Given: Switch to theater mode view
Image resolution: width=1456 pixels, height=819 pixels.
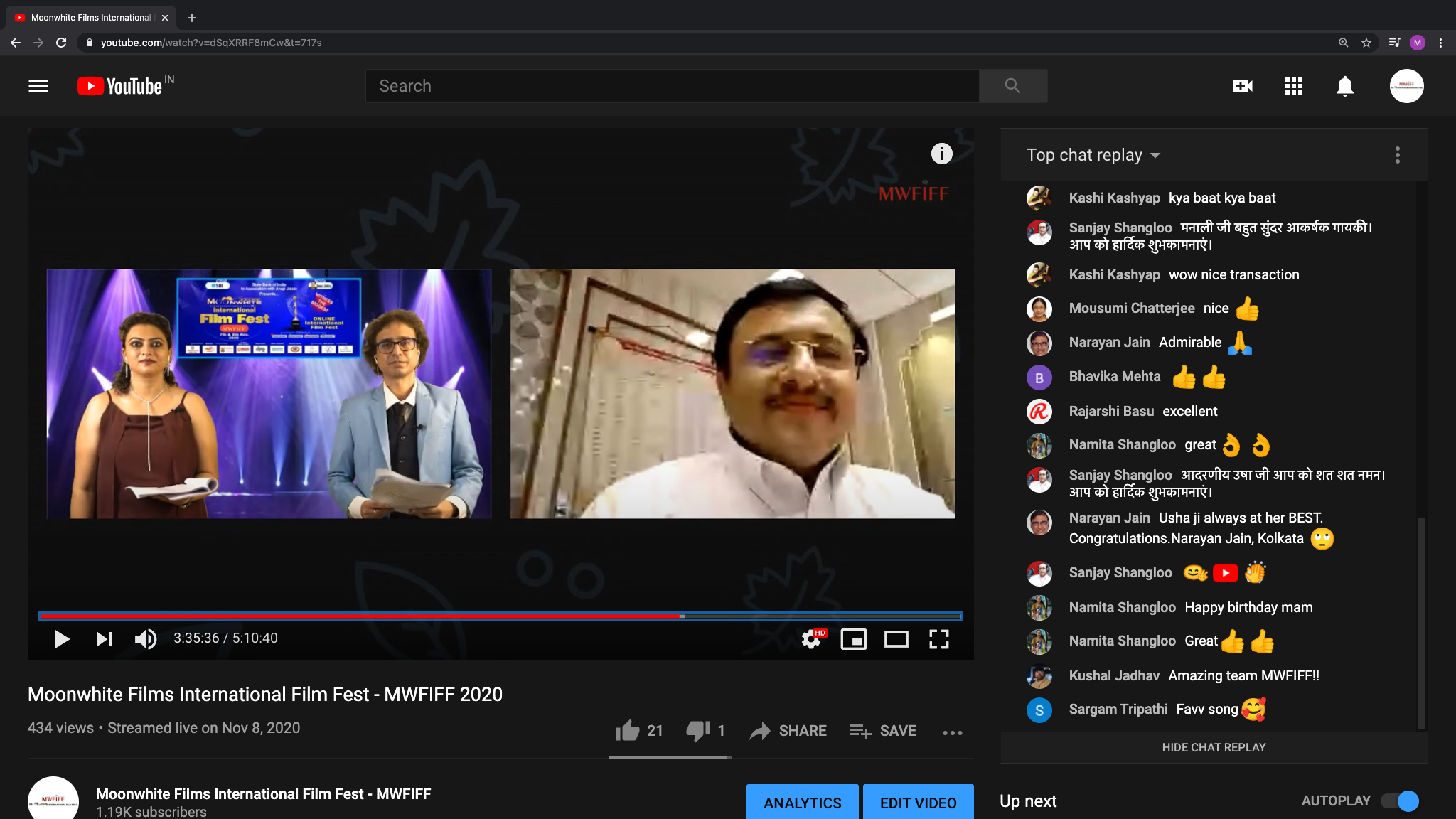Looking at the screenshot, I should coord(896,639).
